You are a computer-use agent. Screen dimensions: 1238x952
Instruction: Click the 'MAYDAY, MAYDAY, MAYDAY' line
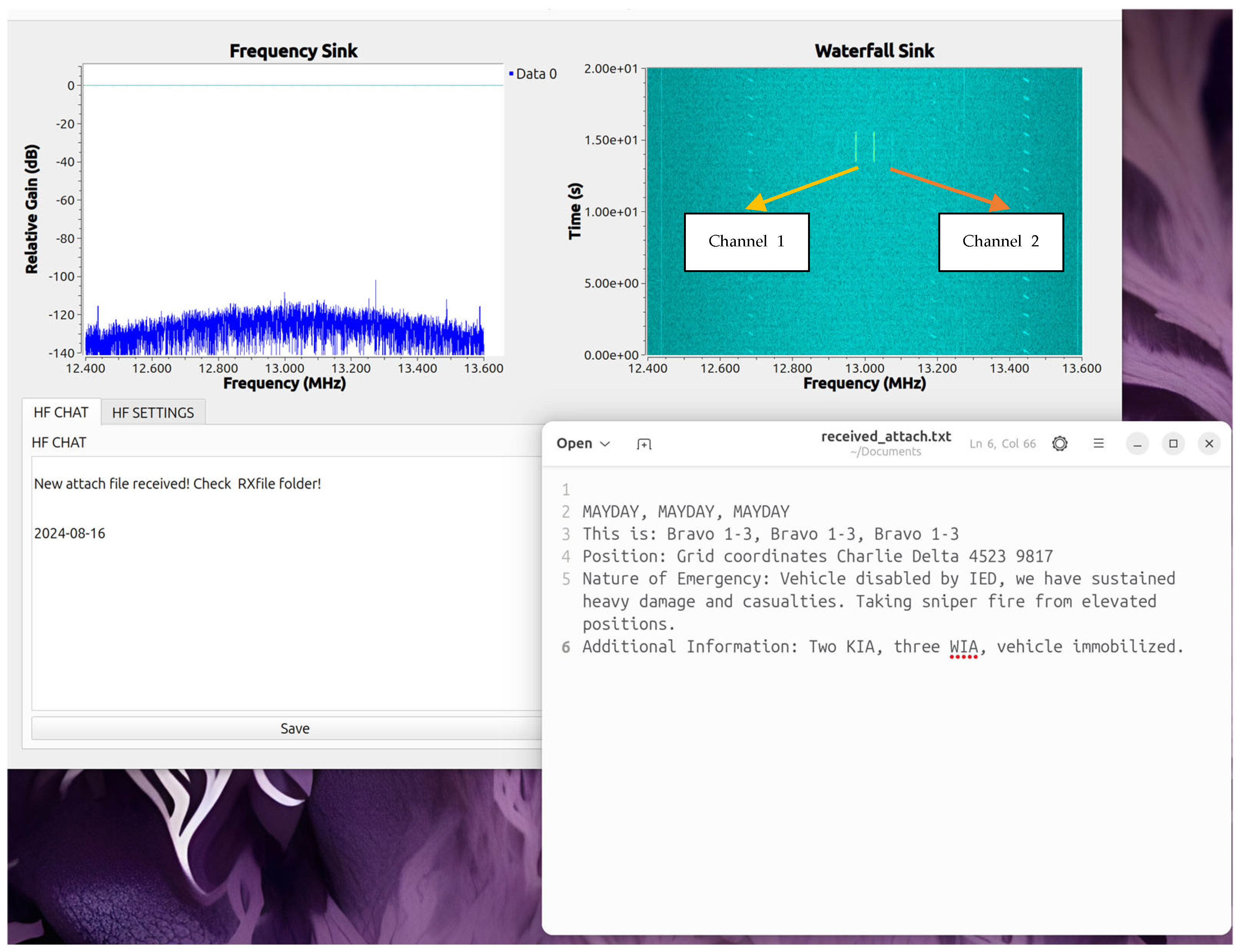tap(685, 512)
